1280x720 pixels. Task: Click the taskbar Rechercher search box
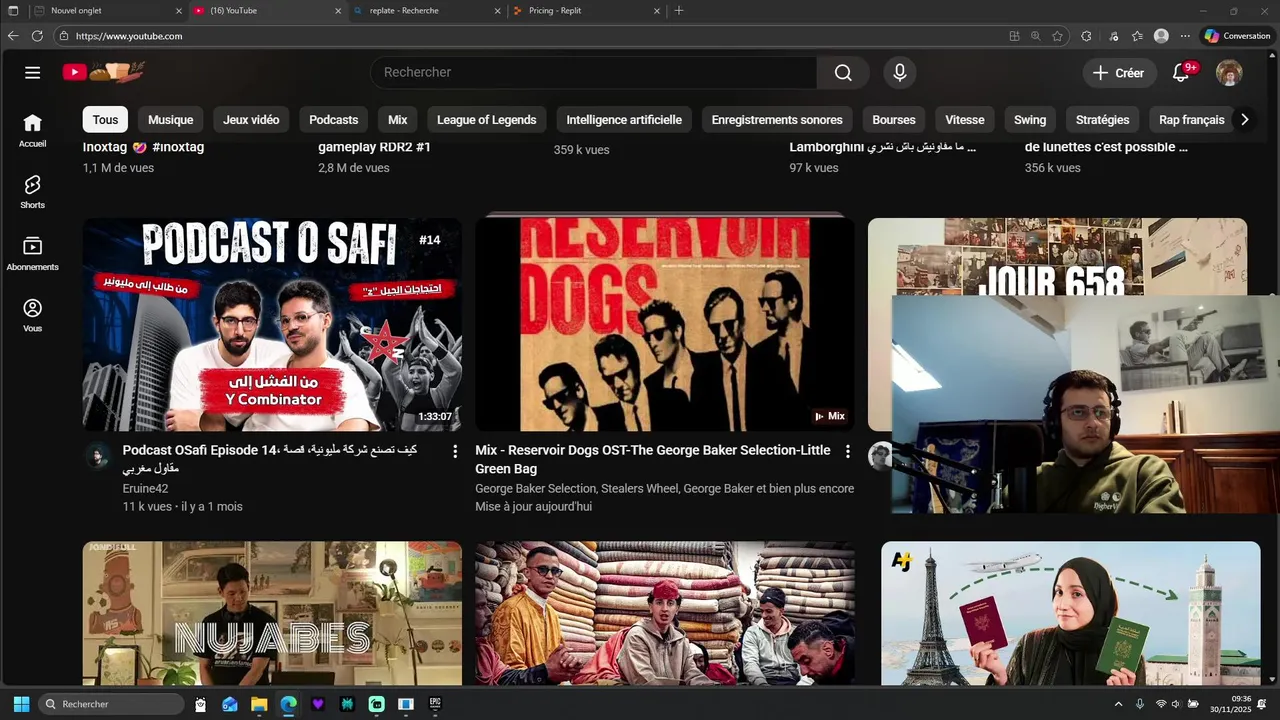111,704
